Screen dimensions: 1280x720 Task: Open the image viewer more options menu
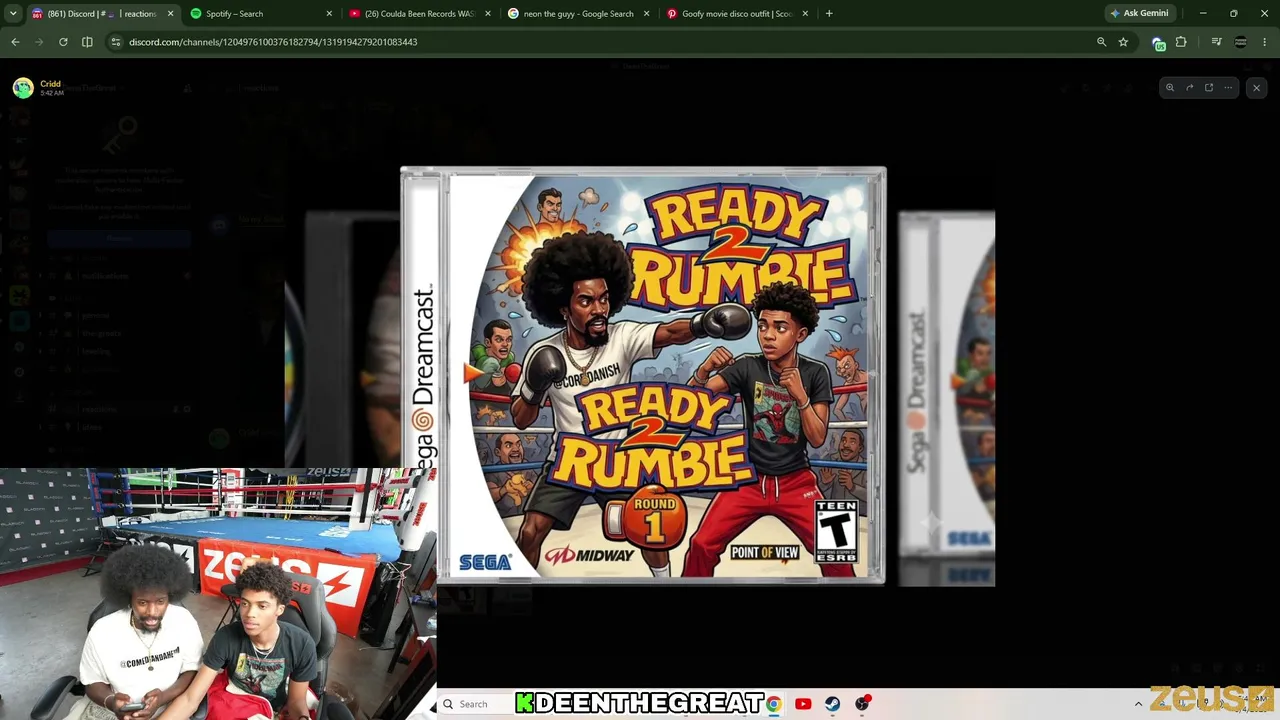1228,88
